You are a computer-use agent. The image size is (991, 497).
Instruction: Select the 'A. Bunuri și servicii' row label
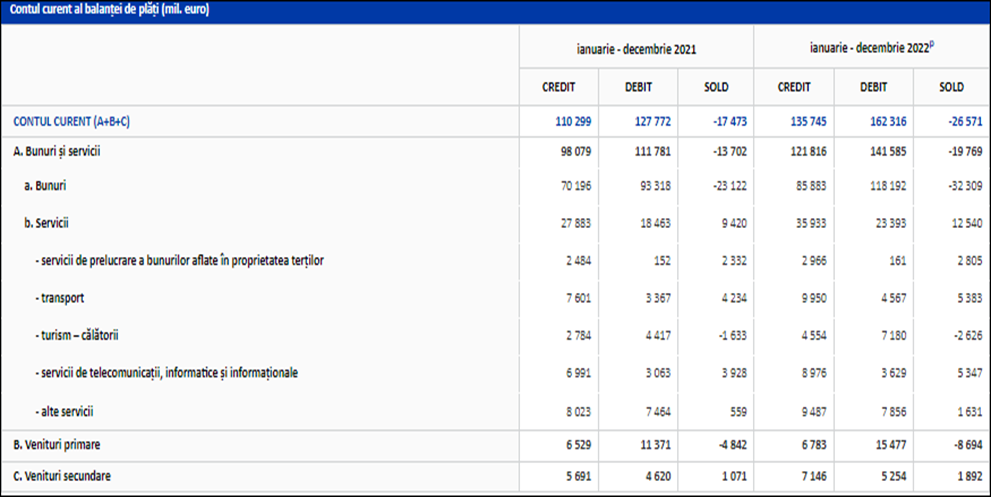pos(57,150)
